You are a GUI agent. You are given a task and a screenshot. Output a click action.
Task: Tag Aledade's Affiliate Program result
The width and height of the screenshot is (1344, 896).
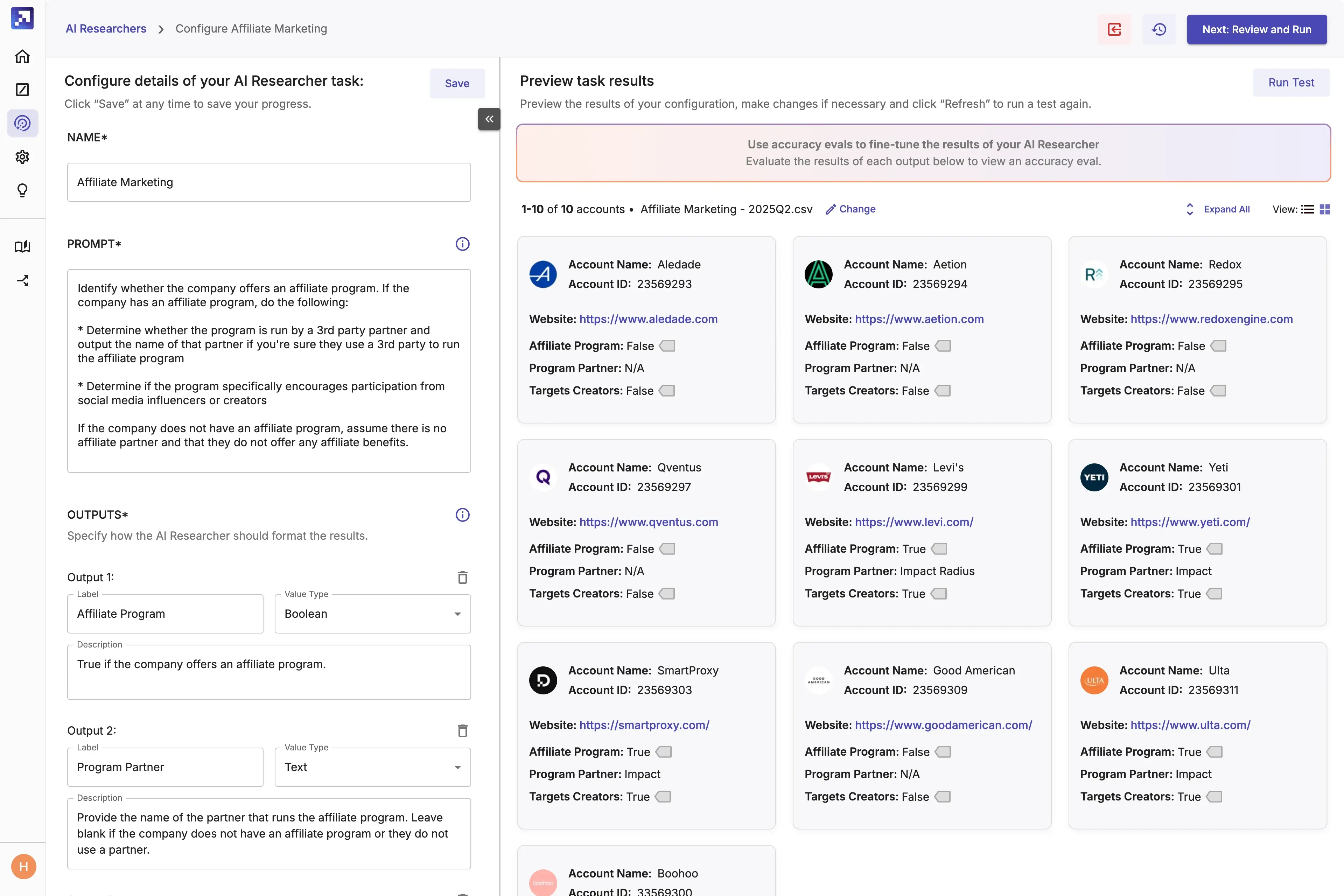[667, 346]
